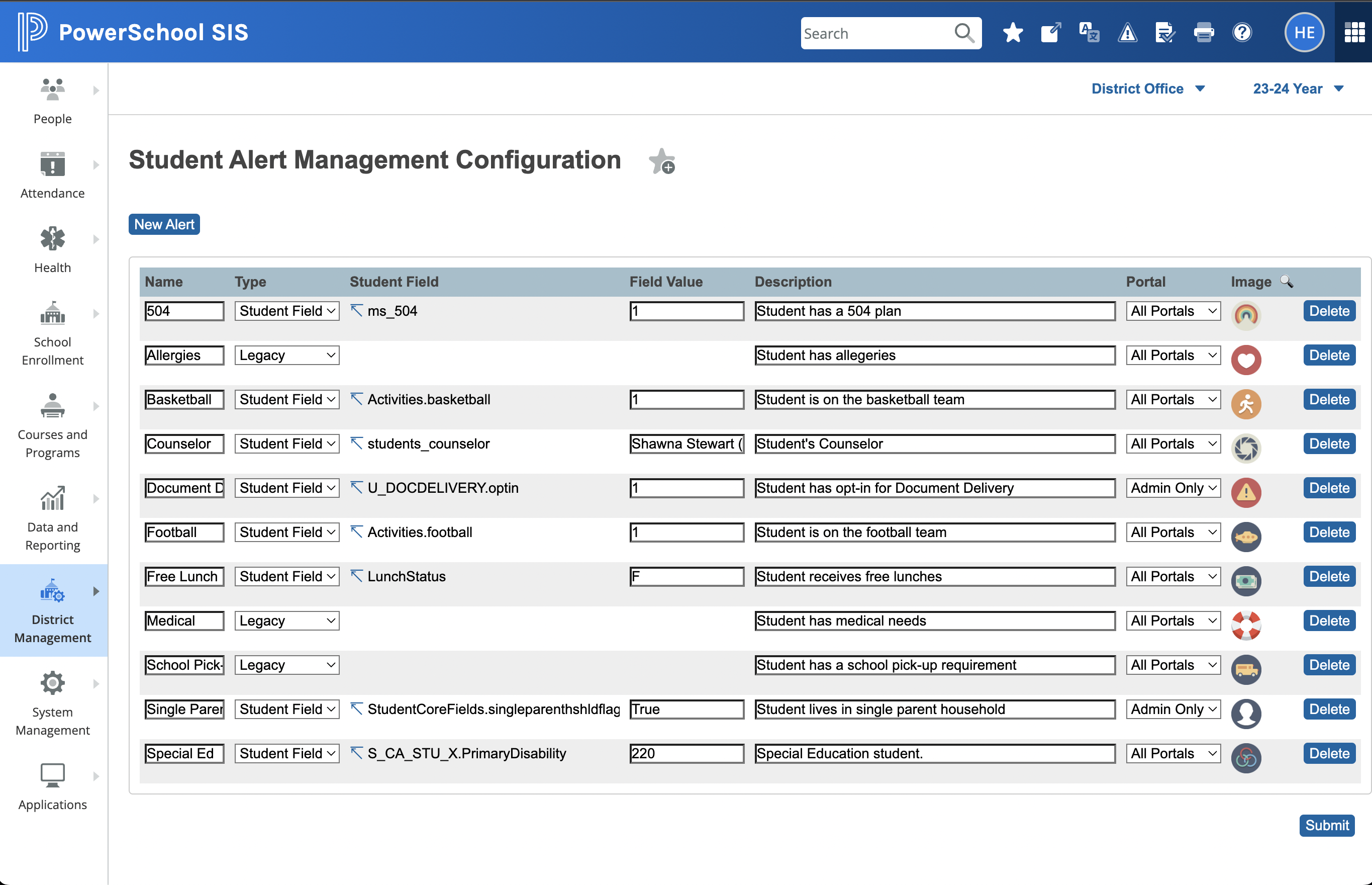
Task: Click the aperture image for Counselor alert
Action: [x=1246, y=448]
